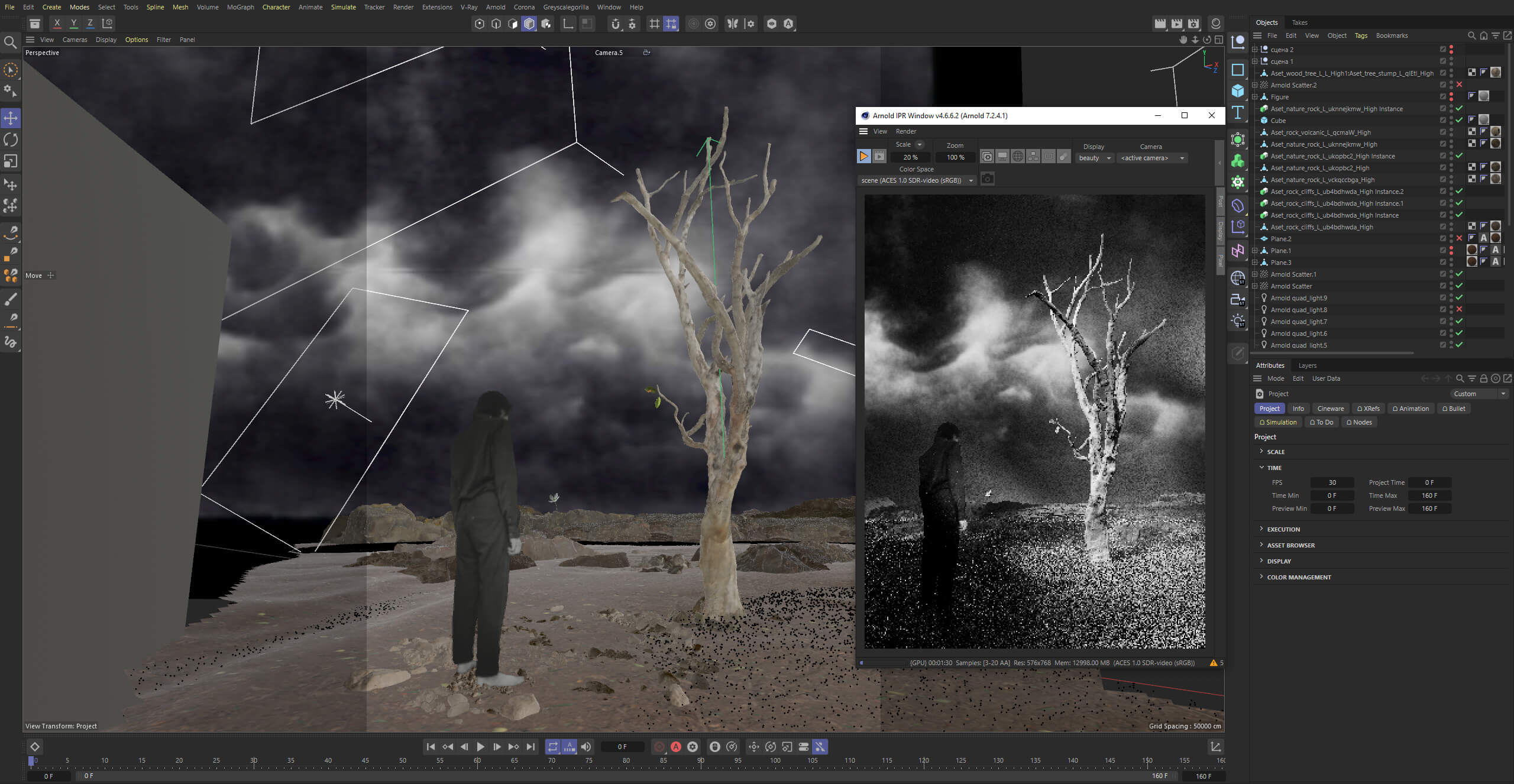The height and width of the screenshot is (784, 1514).
Task: Add a Cube primitive from the palette
Action: pyautogui.click(x=1238, y=91)
